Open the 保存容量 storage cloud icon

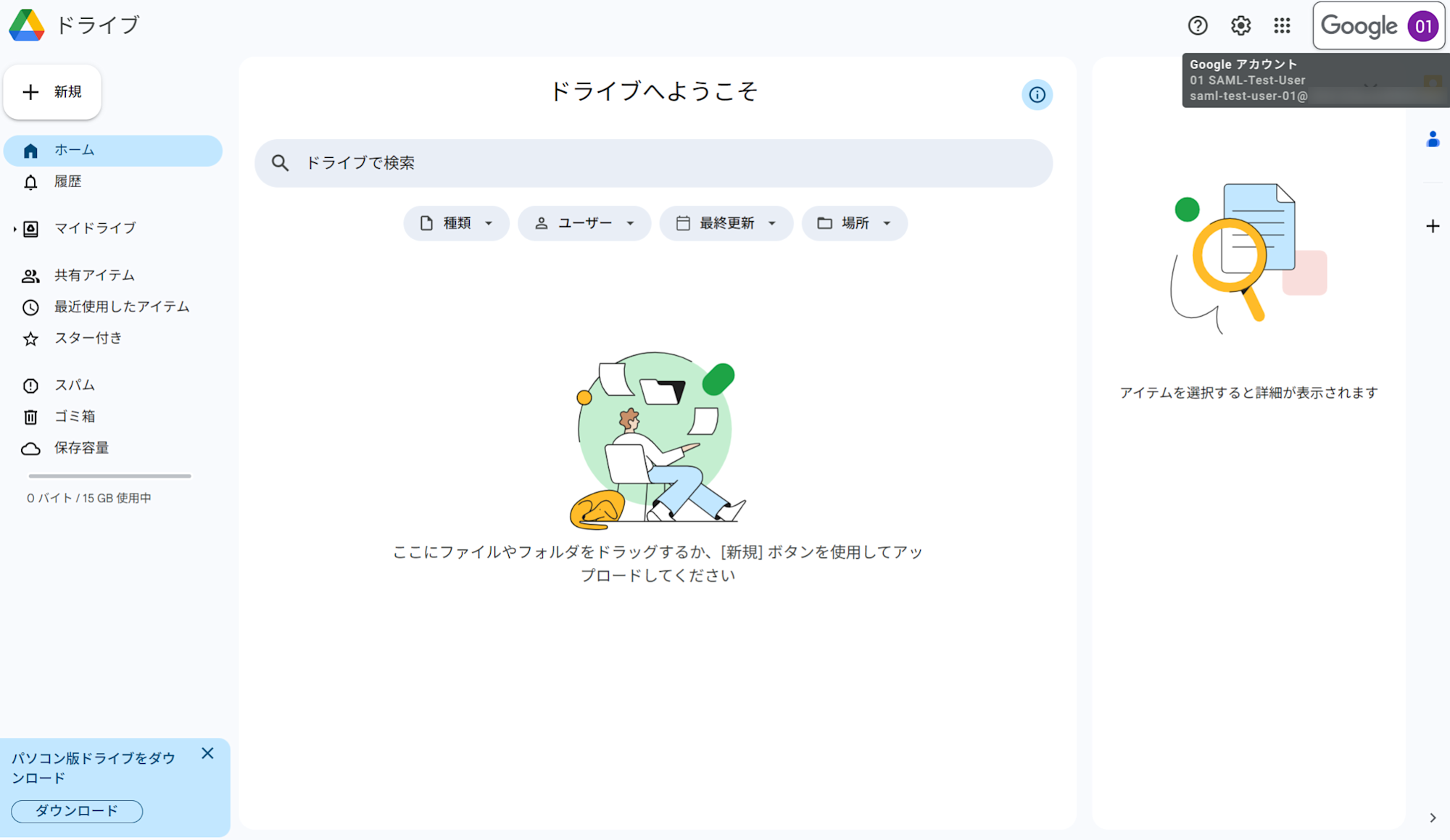point(30,448)
